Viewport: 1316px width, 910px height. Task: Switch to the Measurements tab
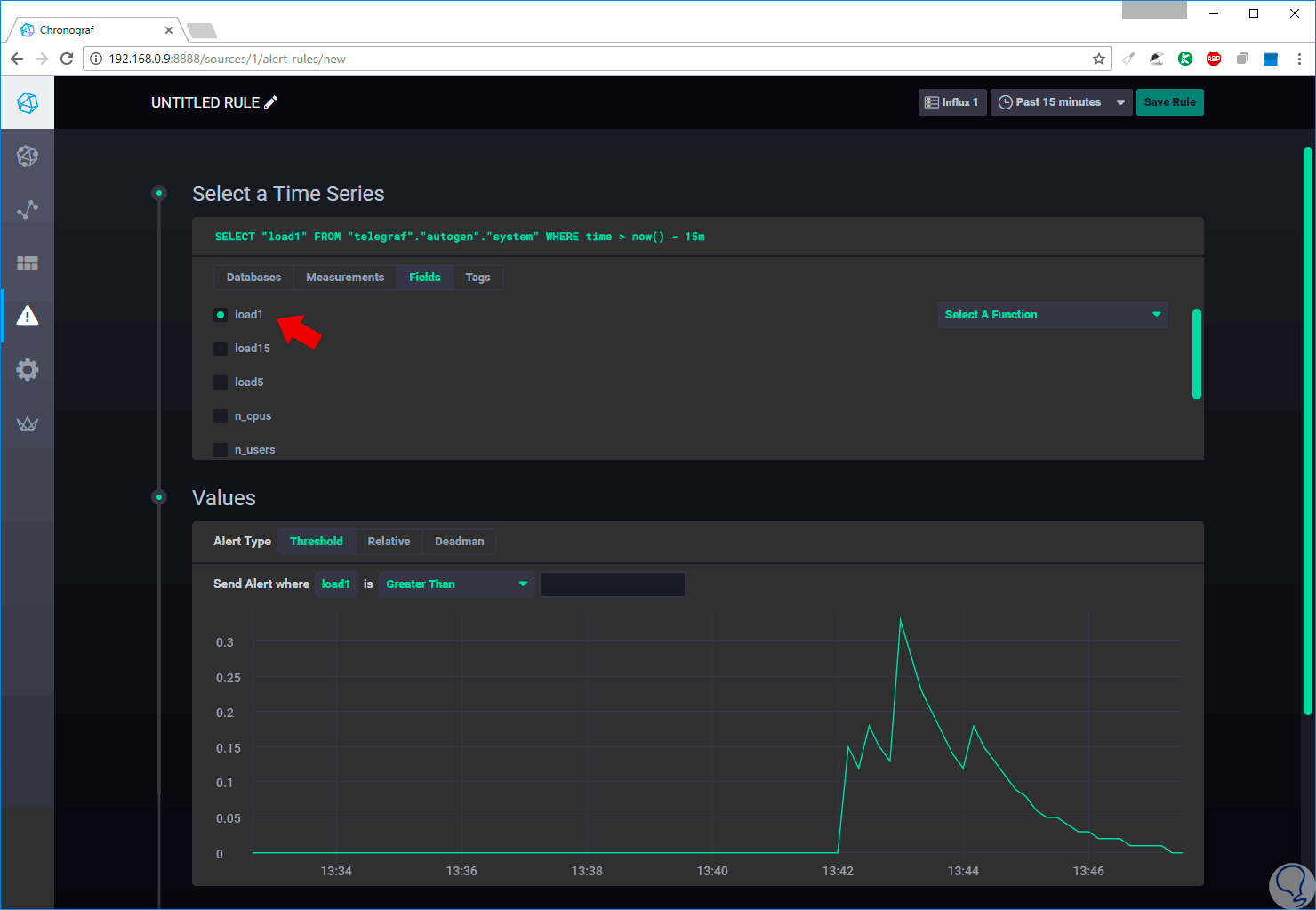(x=345, y=278)
